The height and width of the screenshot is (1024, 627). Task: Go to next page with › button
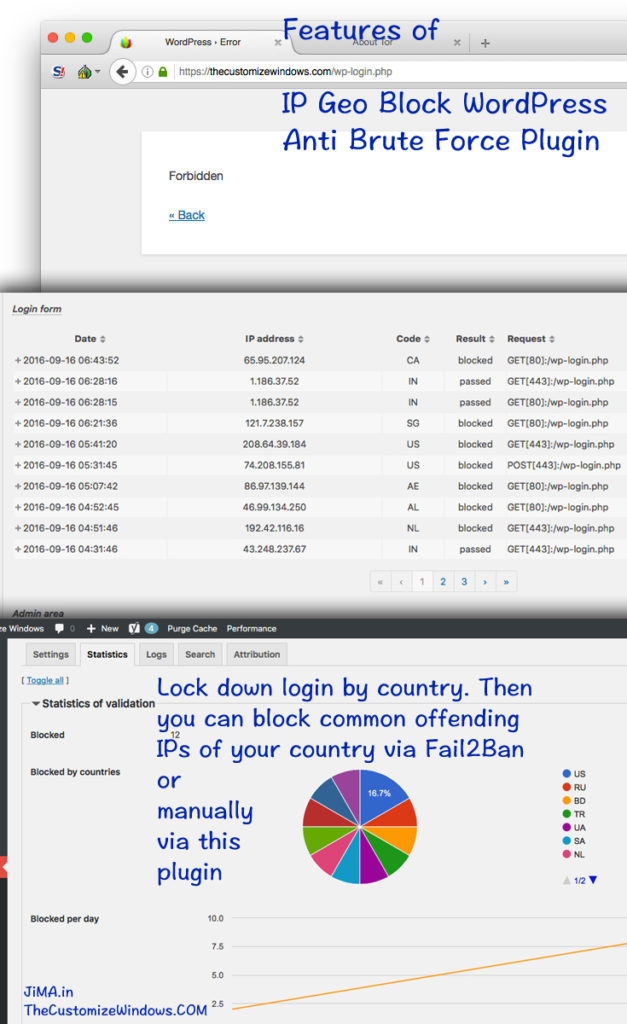(x=485, y=581)
